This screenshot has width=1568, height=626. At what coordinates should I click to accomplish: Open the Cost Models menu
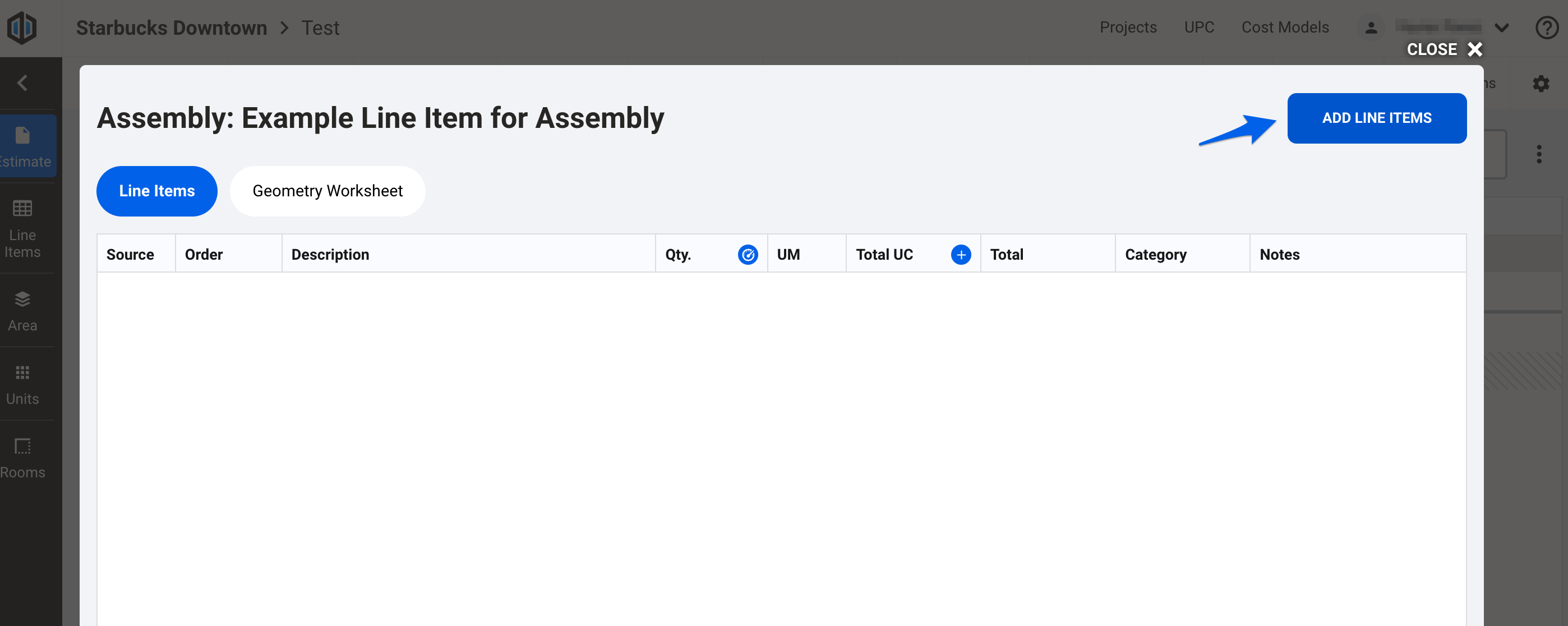point(1285,27)
